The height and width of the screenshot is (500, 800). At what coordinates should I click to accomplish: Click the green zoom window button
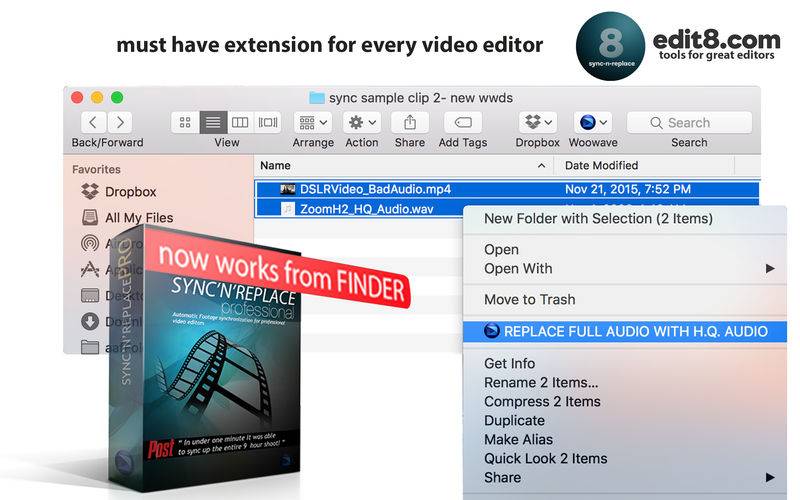(x=117, y=97)
